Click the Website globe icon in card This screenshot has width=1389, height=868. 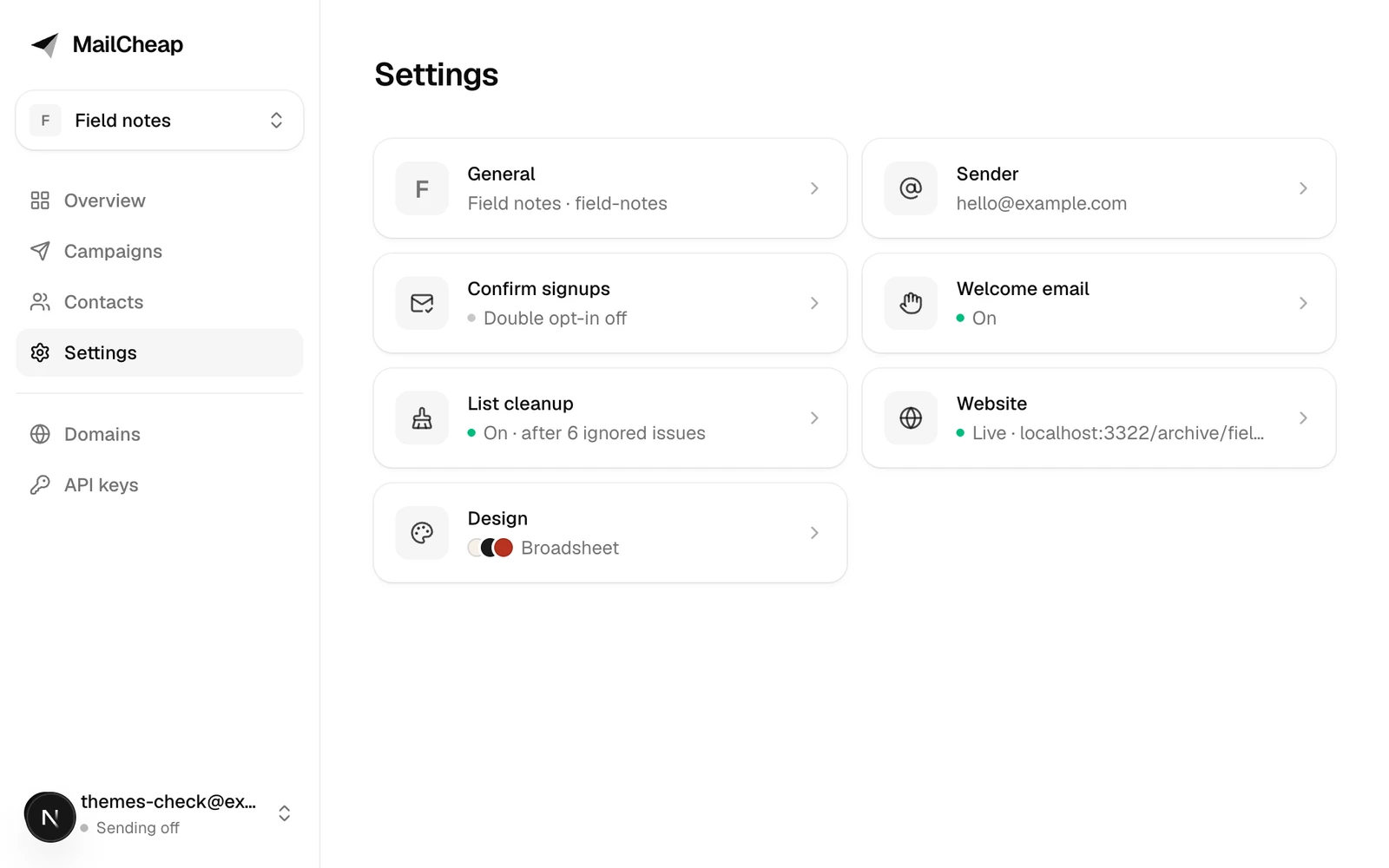click(x=911, y=418)
